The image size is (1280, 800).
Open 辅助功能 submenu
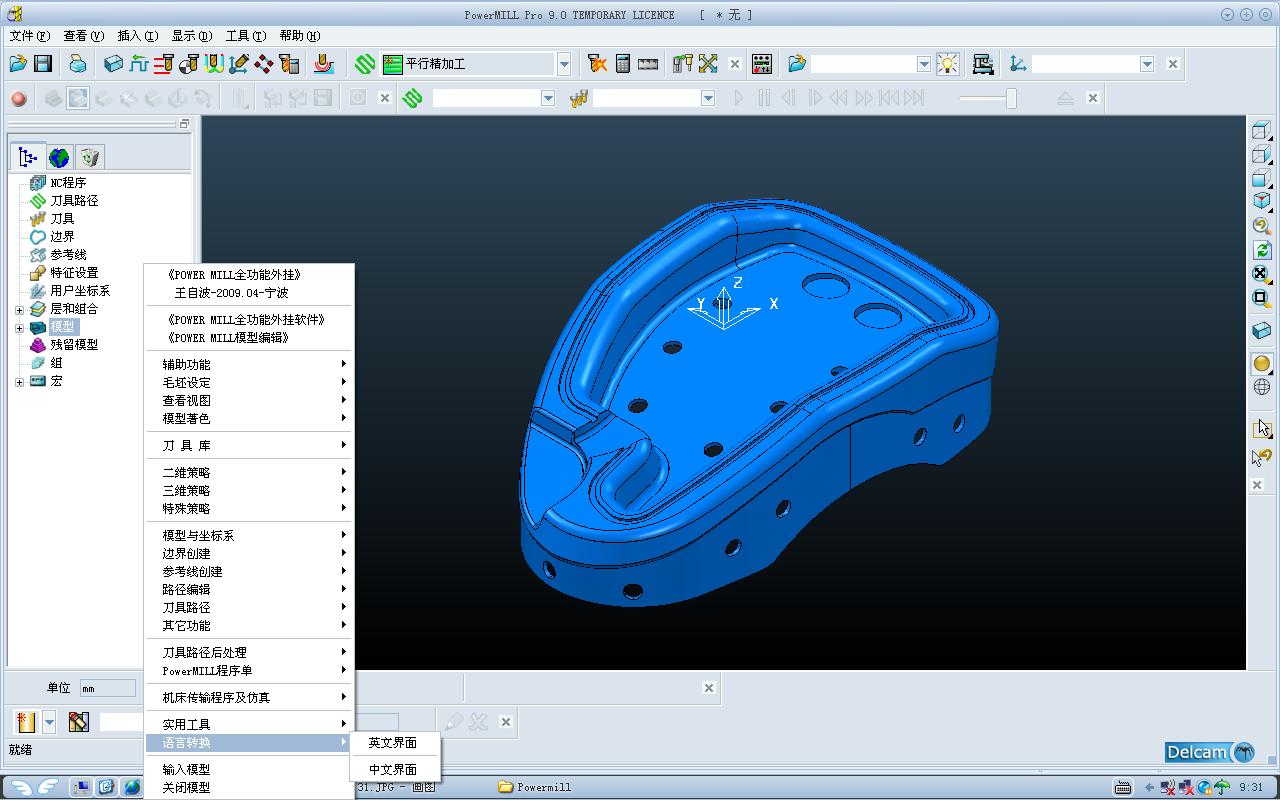click(250, 365)
